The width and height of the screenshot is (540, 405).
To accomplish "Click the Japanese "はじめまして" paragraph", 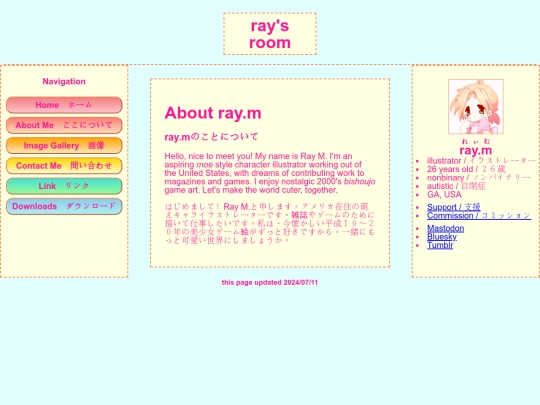I will pos(270,224).
